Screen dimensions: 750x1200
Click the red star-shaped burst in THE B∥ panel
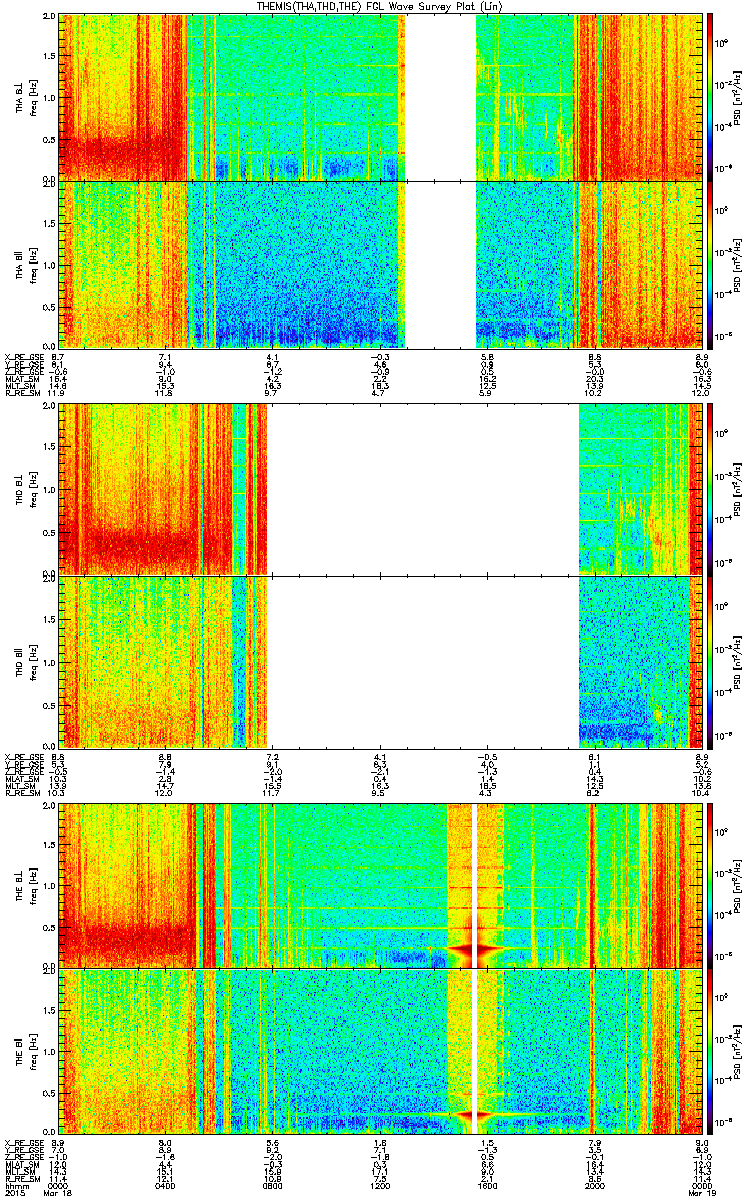[474, 1114]
